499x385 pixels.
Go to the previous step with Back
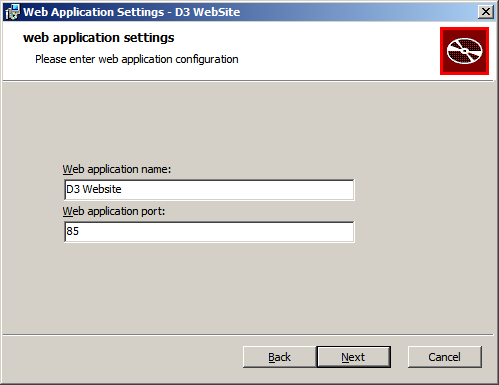coord(279,357)
